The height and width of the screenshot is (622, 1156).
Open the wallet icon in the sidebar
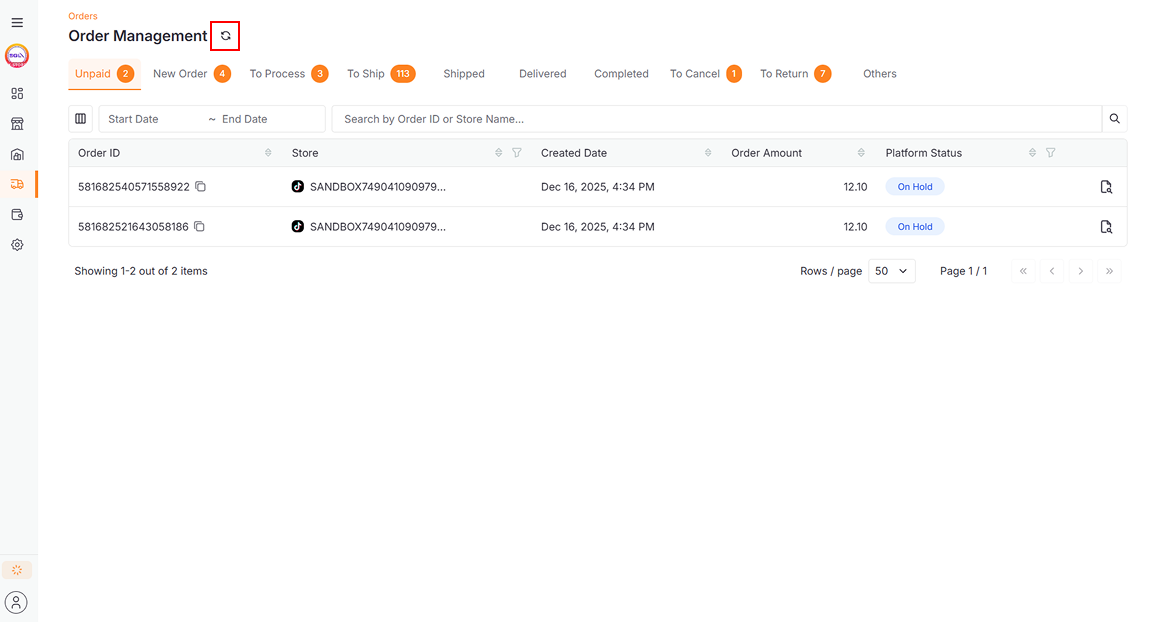coord(17,215)
